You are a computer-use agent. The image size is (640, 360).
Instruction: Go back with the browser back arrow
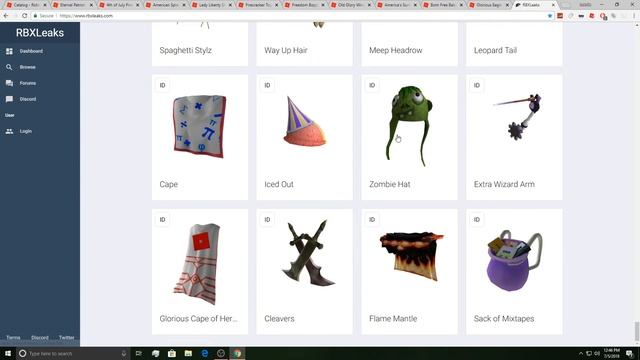pos(6,16)
